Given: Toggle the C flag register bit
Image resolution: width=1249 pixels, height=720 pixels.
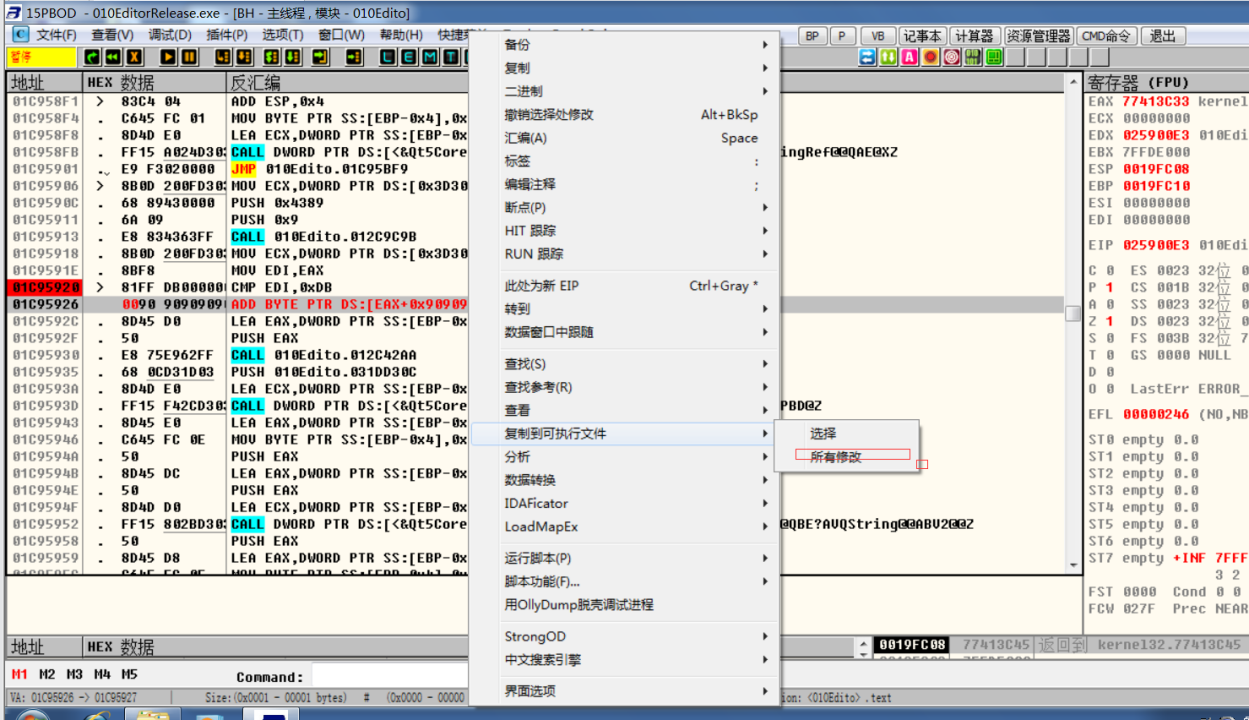Looking at the screenshot, I should point(1109,270).
